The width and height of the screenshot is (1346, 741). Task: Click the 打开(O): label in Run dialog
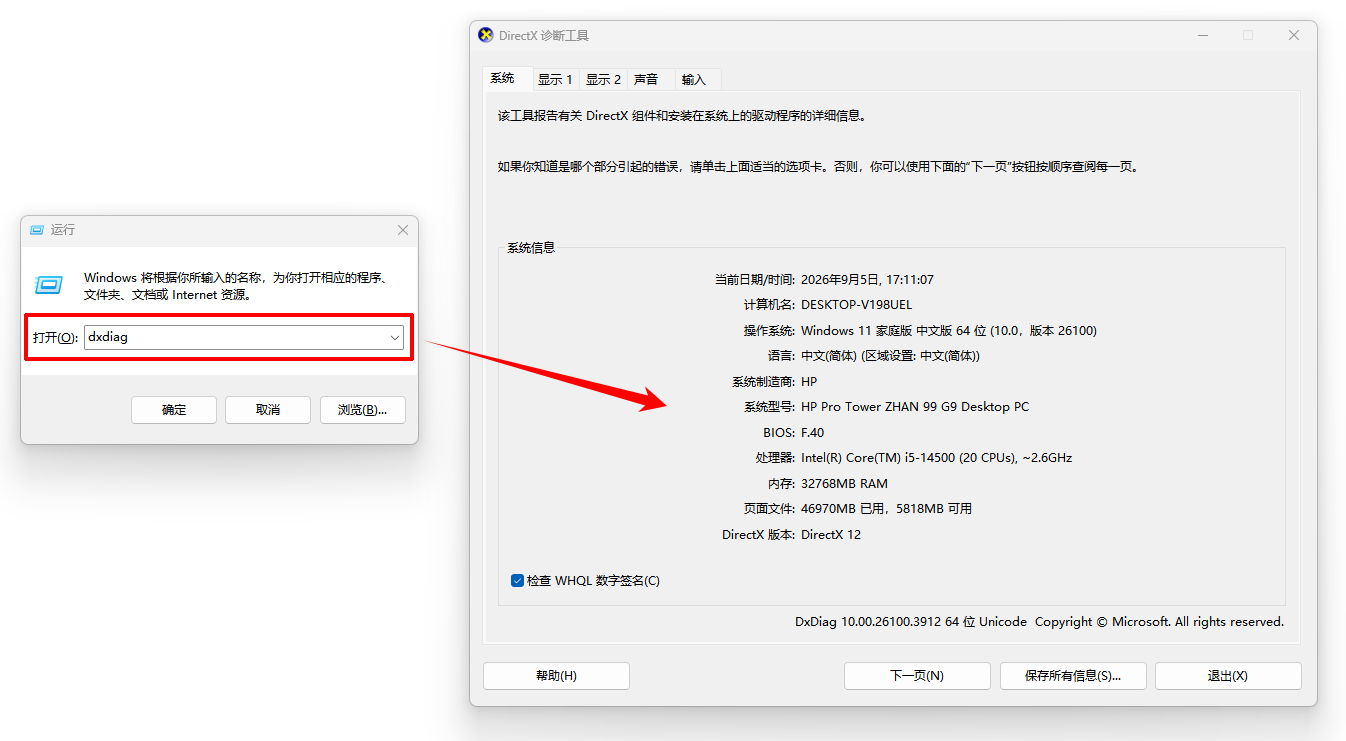55,338
